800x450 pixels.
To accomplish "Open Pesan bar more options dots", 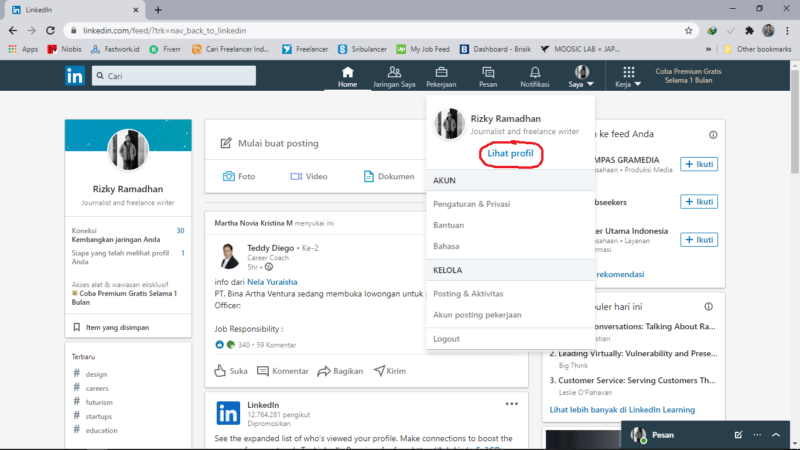I will point(757,435).
